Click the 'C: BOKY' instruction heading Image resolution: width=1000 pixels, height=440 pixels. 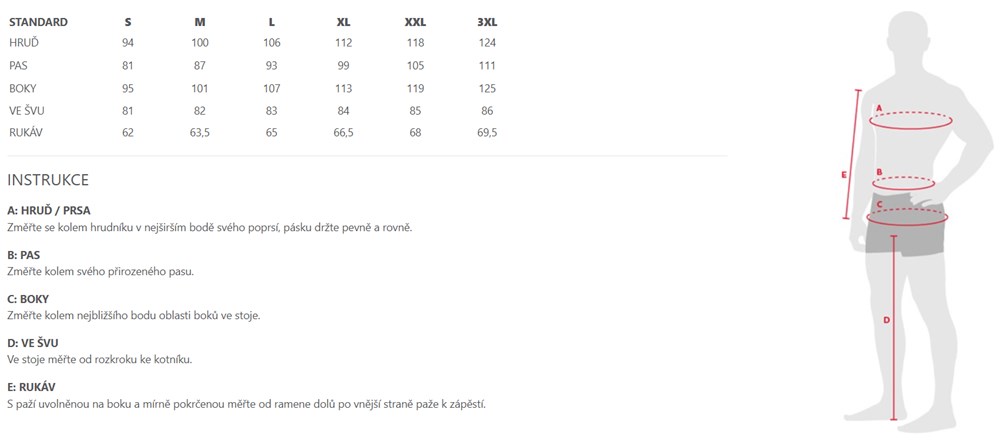pos(28,299)
